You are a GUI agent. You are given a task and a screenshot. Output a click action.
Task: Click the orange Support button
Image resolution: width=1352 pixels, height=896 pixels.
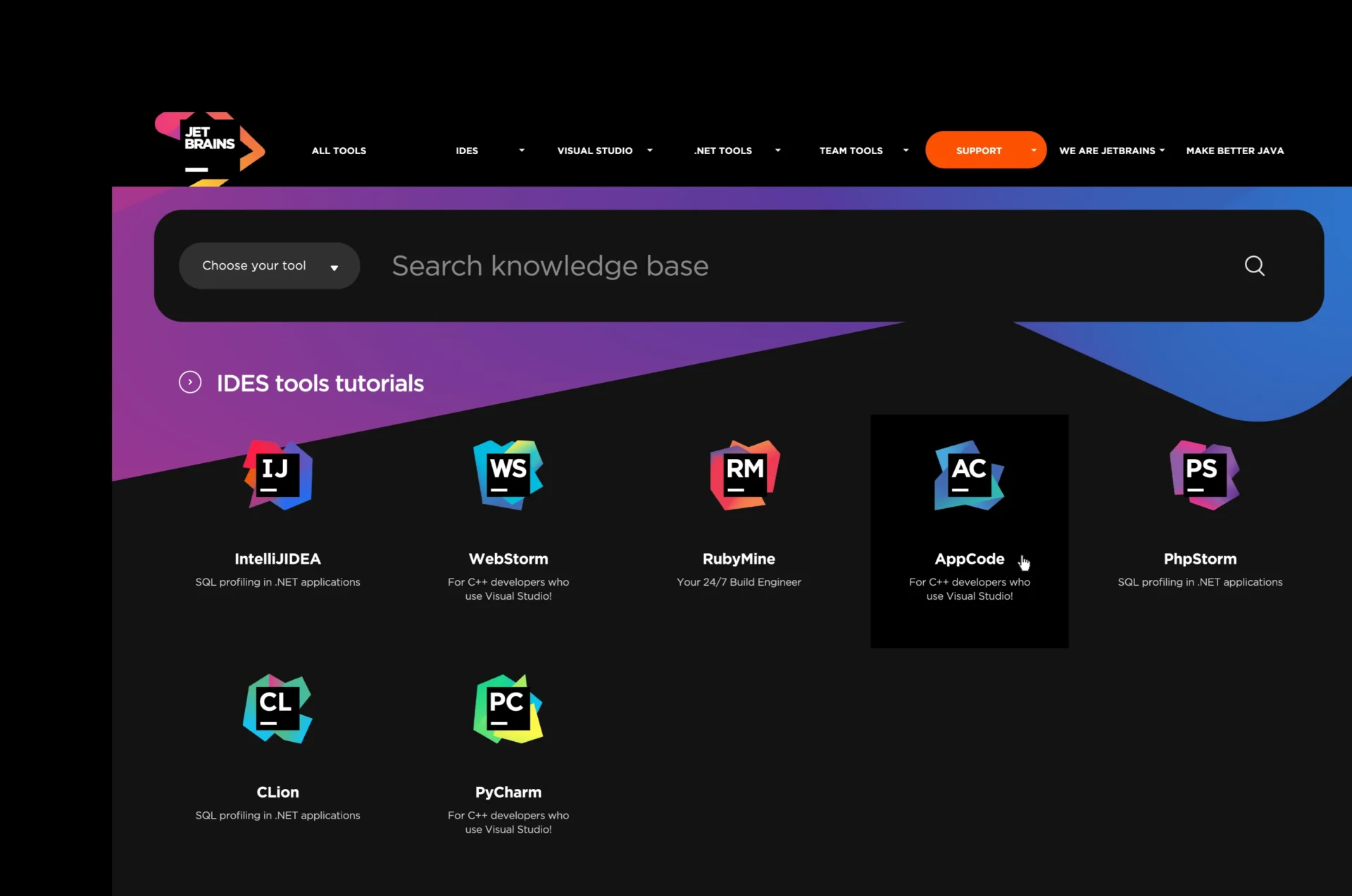pos(986,150)
